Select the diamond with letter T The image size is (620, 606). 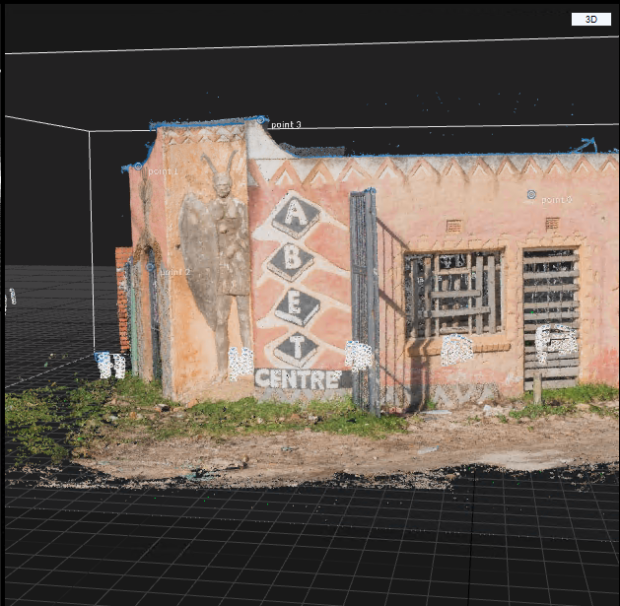pyautogui.click(x=297, y=350)
